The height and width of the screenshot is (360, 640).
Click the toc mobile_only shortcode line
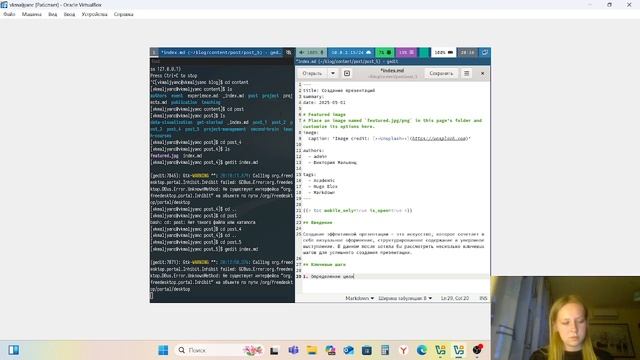pyautogui.click(x=358, y=211)
